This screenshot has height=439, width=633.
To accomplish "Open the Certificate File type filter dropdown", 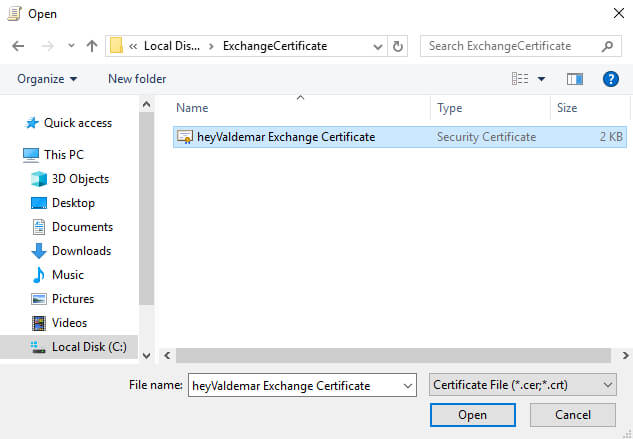I will click(x=523, y=385).
